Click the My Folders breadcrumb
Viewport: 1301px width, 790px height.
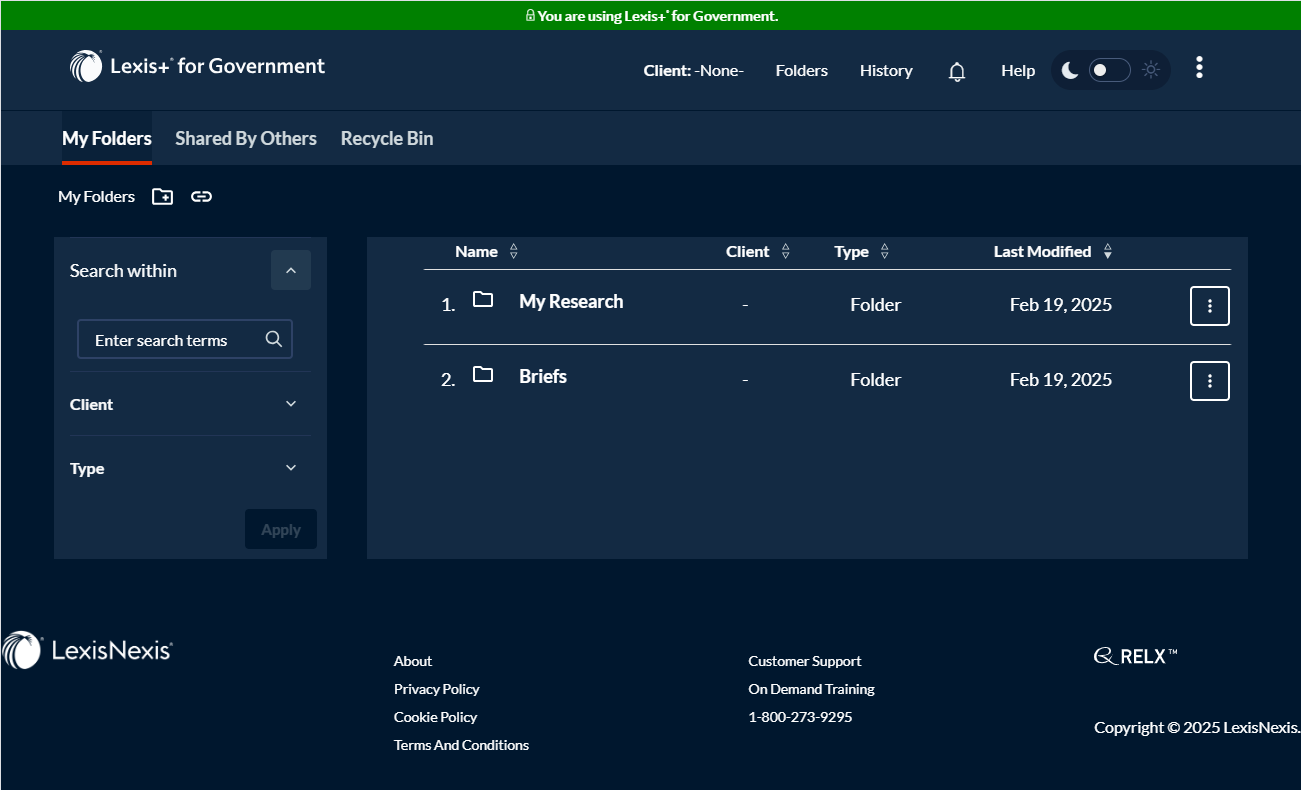[x=96, y=197]
